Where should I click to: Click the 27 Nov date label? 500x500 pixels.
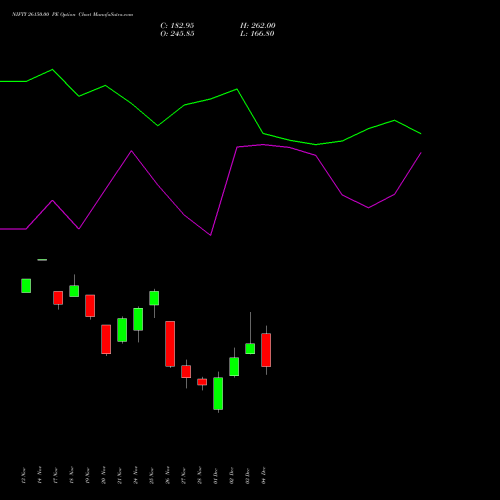click(x=183, y=476)
